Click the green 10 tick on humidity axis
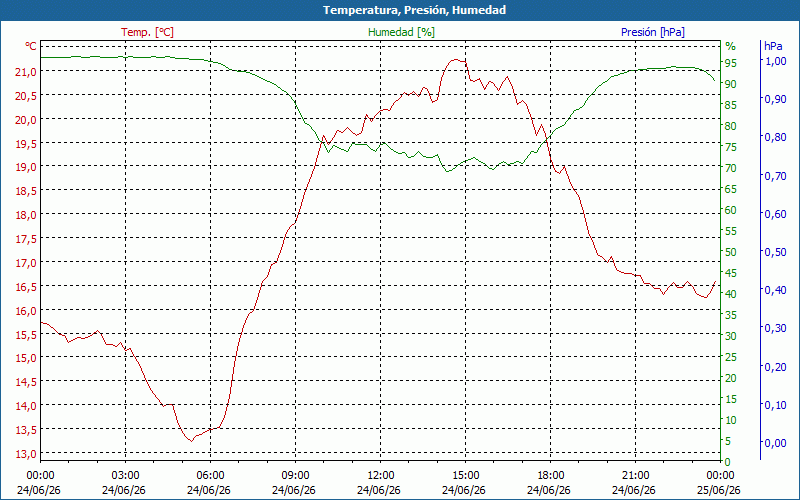 (x=731, y=420)
